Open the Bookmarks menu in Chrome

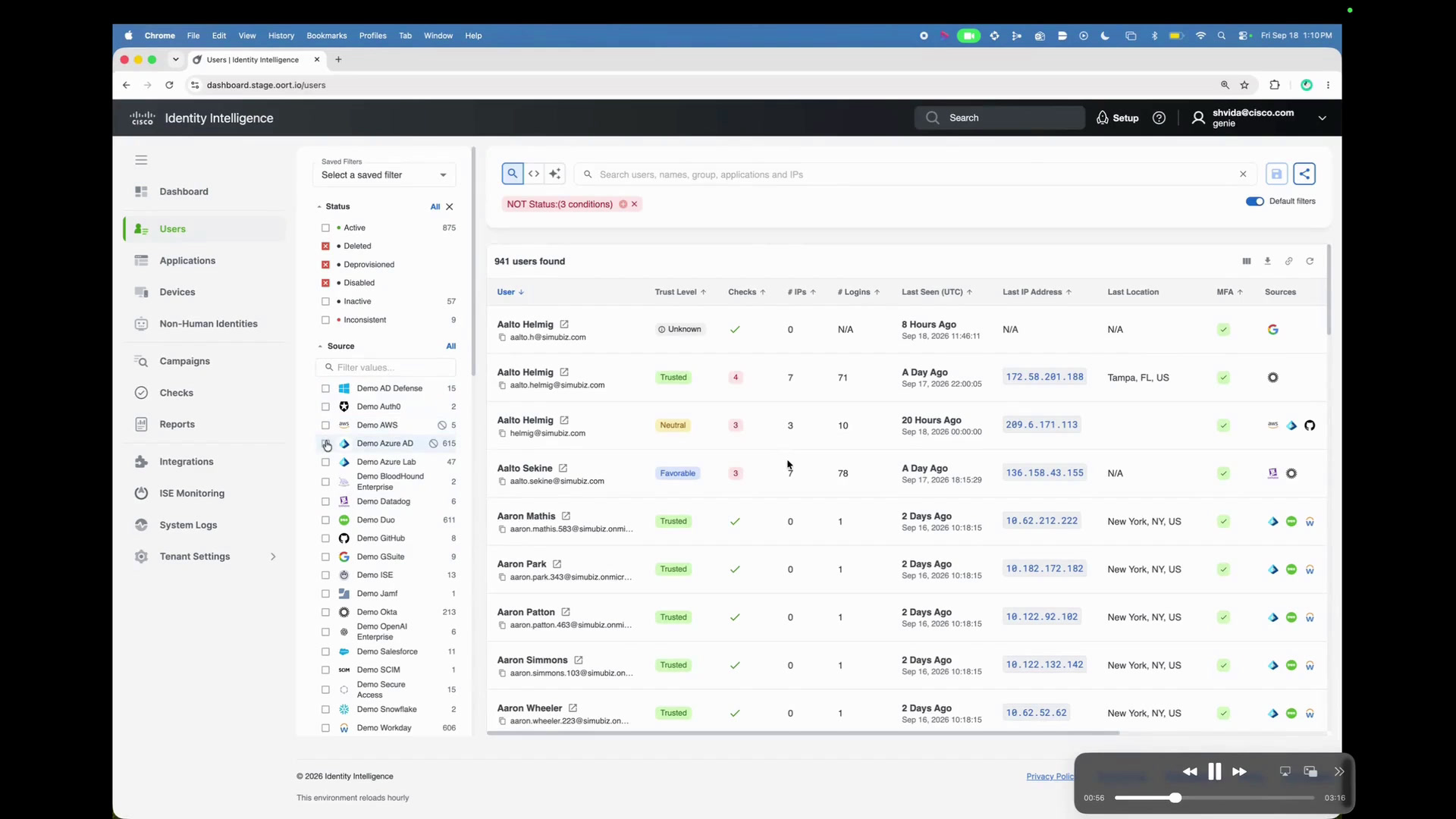click(326, 36)
